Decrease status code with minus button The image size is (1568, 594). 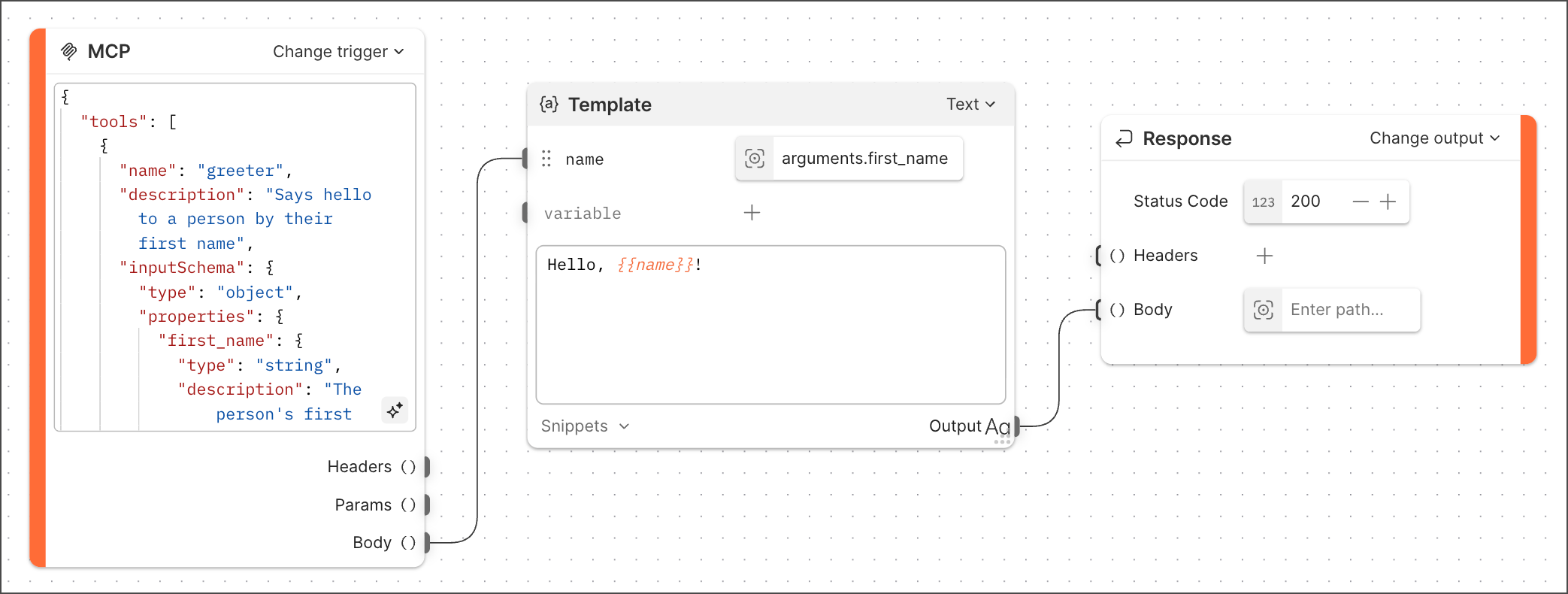1360,202
